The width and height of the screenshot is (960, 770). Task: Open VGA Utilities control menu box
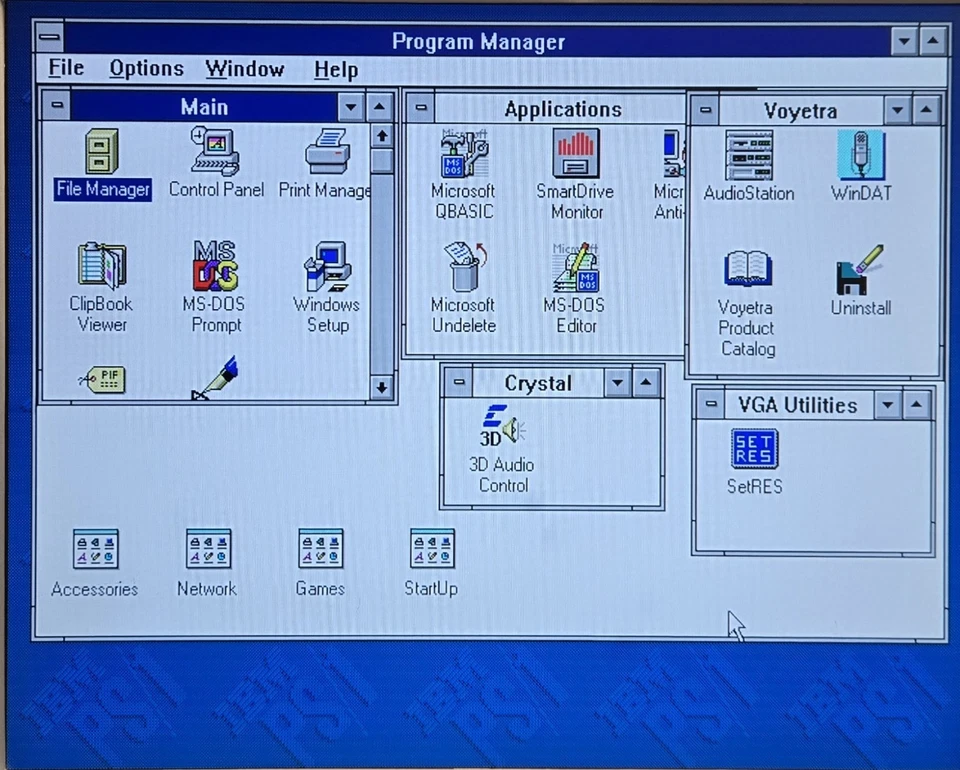point(711,404)
